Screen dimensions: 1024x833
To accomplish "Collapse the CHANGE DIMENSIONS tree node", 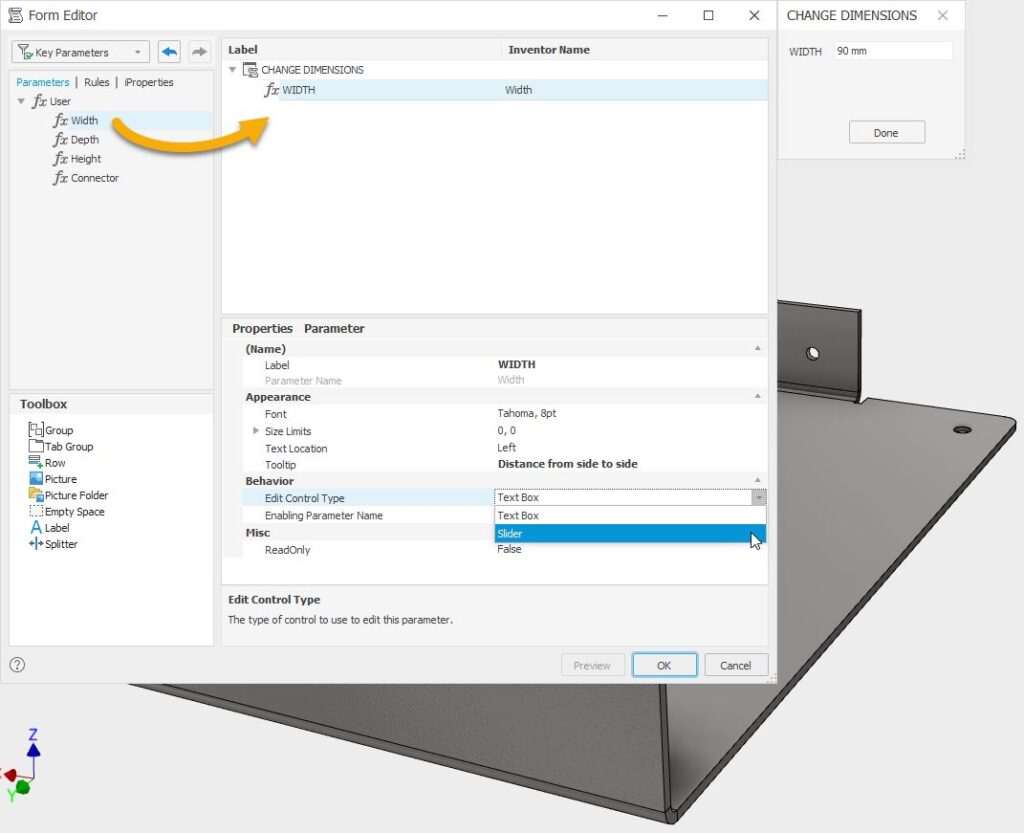I will pyautogui.click(x=232, y=70).
